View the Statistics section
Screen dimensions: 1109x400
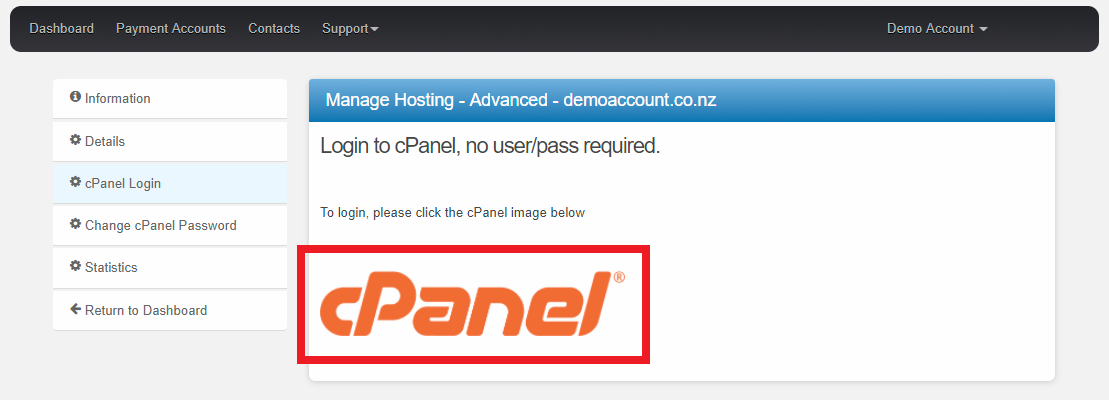click(x=111, y=268)
